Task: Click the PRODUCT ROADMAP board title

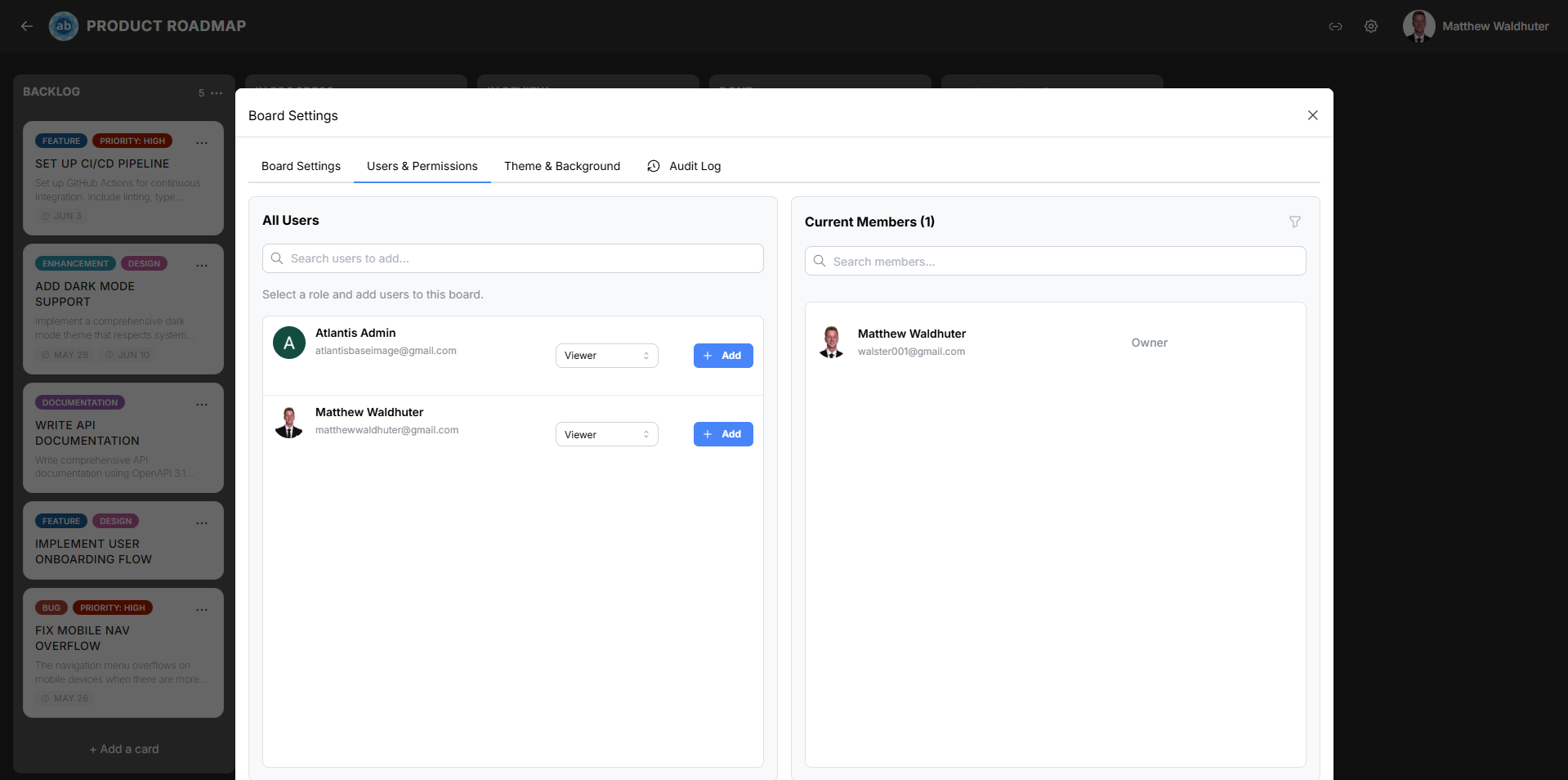Action: coord(166,26)
